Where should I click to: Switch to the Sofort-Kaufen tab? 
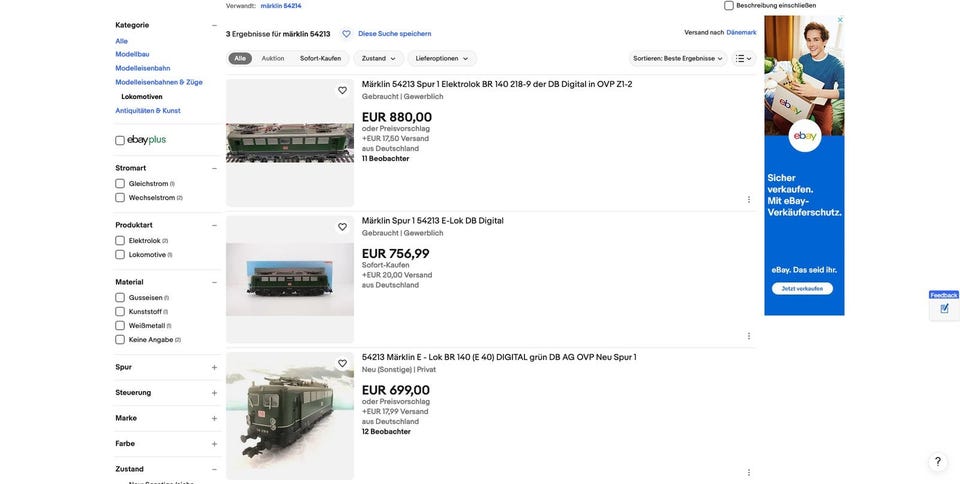pyautogui.click(x=320, y=59)
